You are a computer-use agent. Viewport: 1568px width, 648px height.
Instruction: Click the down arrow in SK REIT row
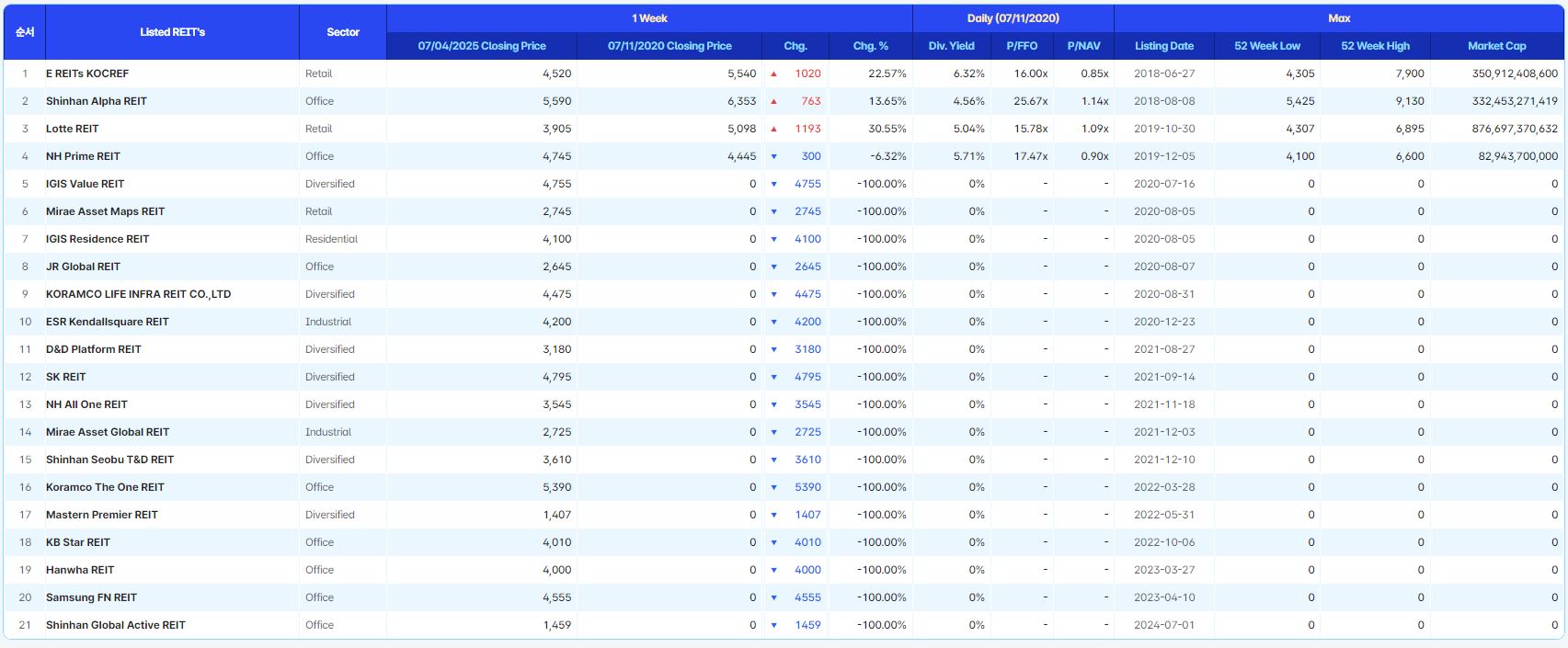point(774,377)
